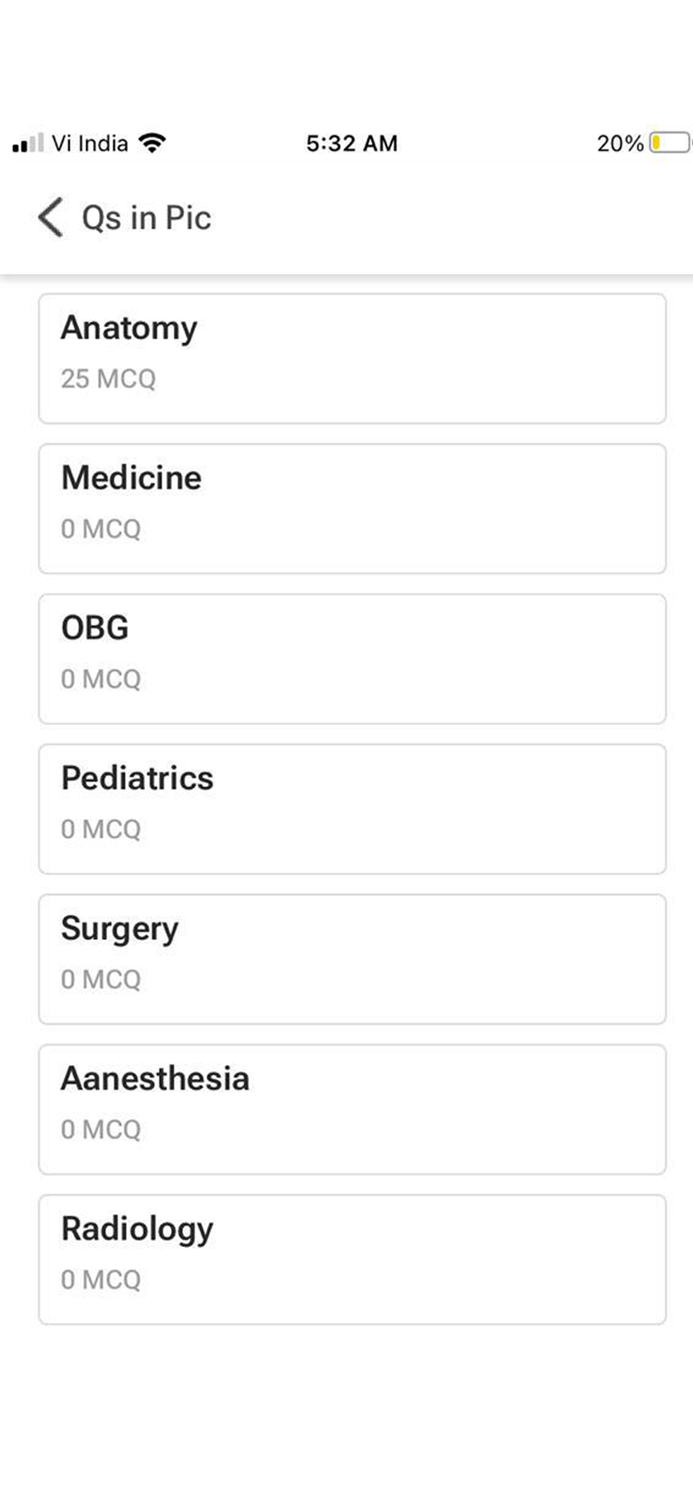Tap the 0 MCQ count under Radiology
This screenshot has width=693, height=1500.
pyautogui.click(x=101, y=1280)
